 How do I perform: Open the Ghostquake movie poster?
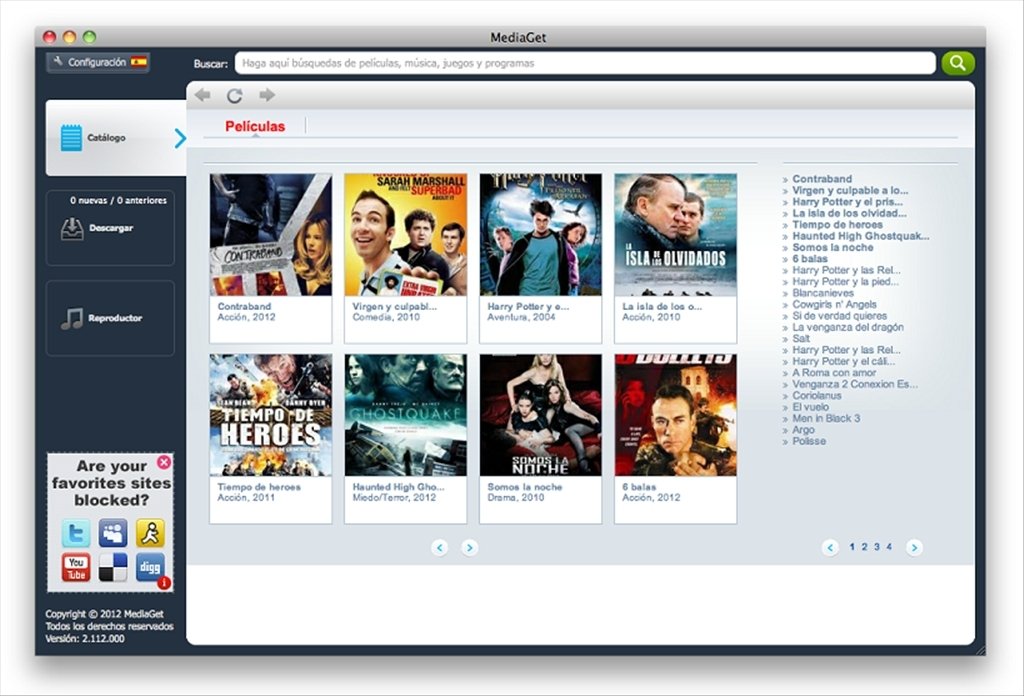click(406, 415)
